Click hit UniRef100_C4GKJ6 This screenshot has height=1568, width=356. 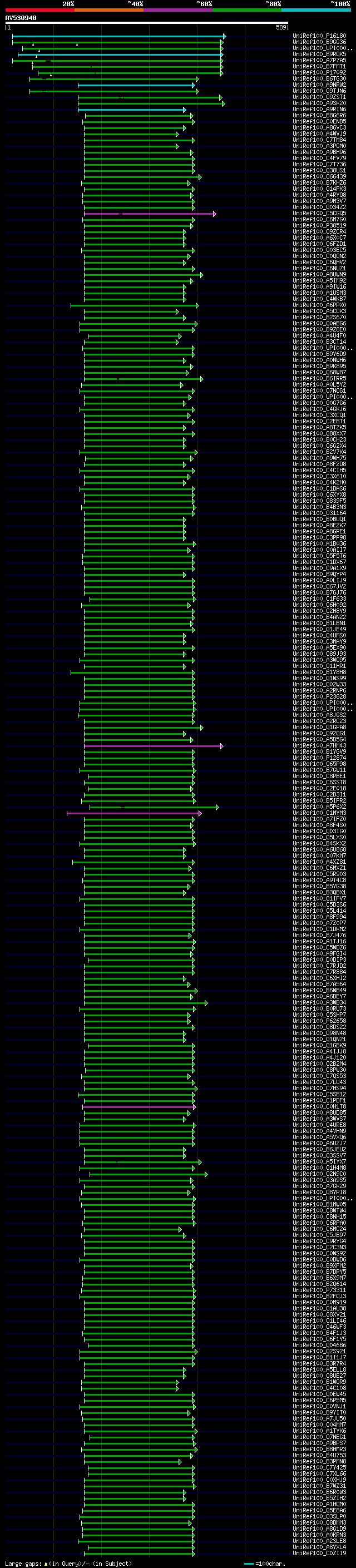[319, 409]
